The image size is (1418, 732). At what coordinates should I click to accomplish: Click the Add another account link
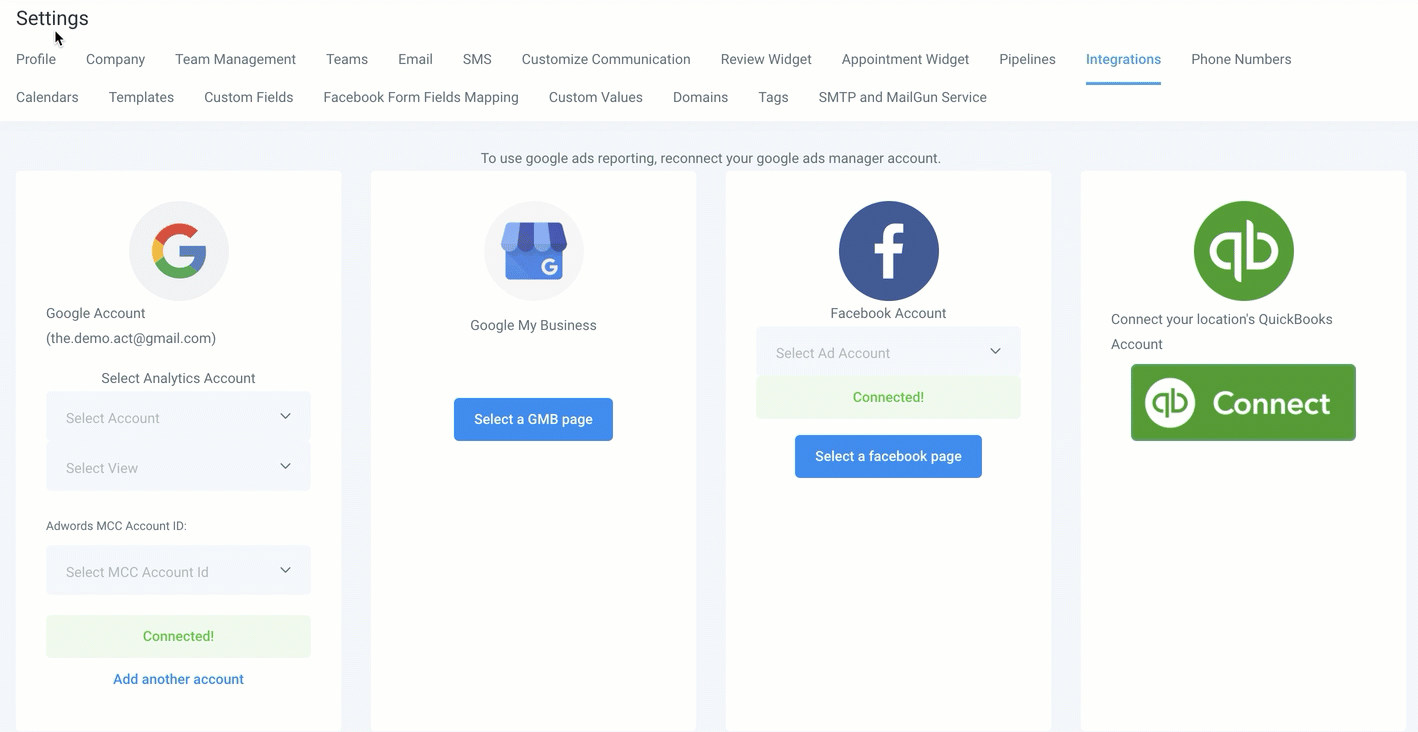tap(178, 679)
